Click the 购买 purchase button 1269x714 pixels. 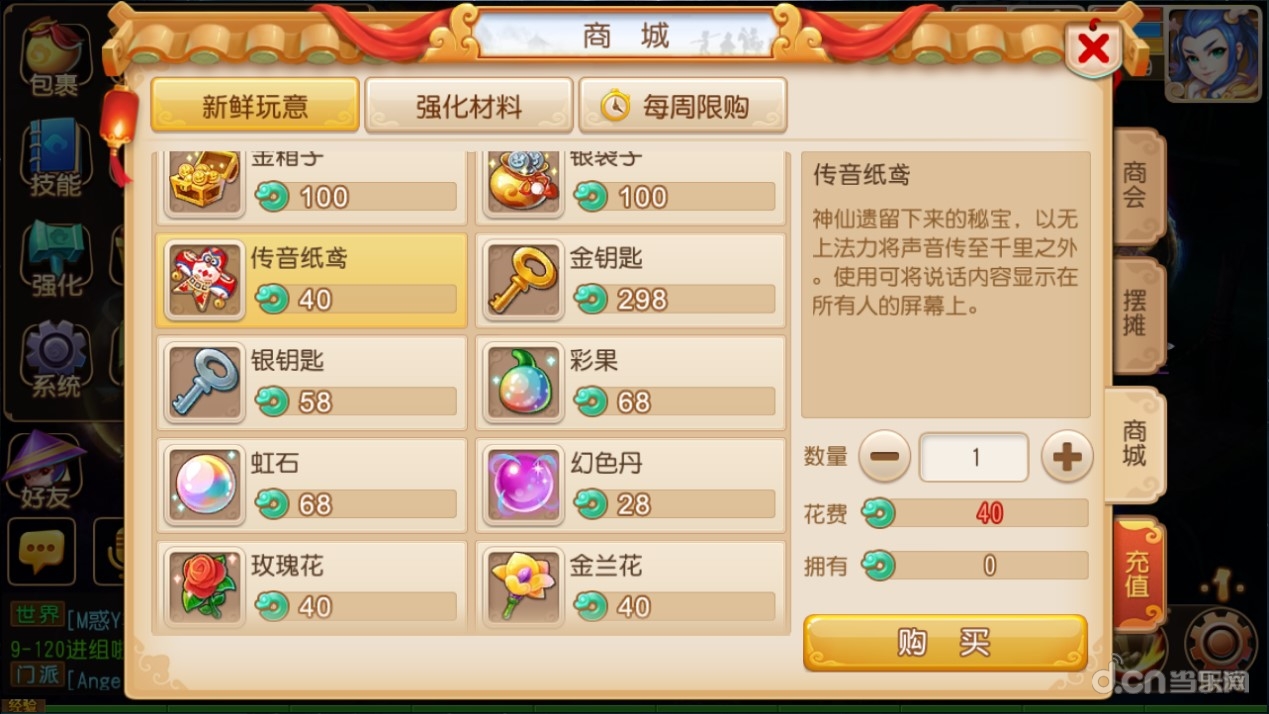(x=945, y=642)
